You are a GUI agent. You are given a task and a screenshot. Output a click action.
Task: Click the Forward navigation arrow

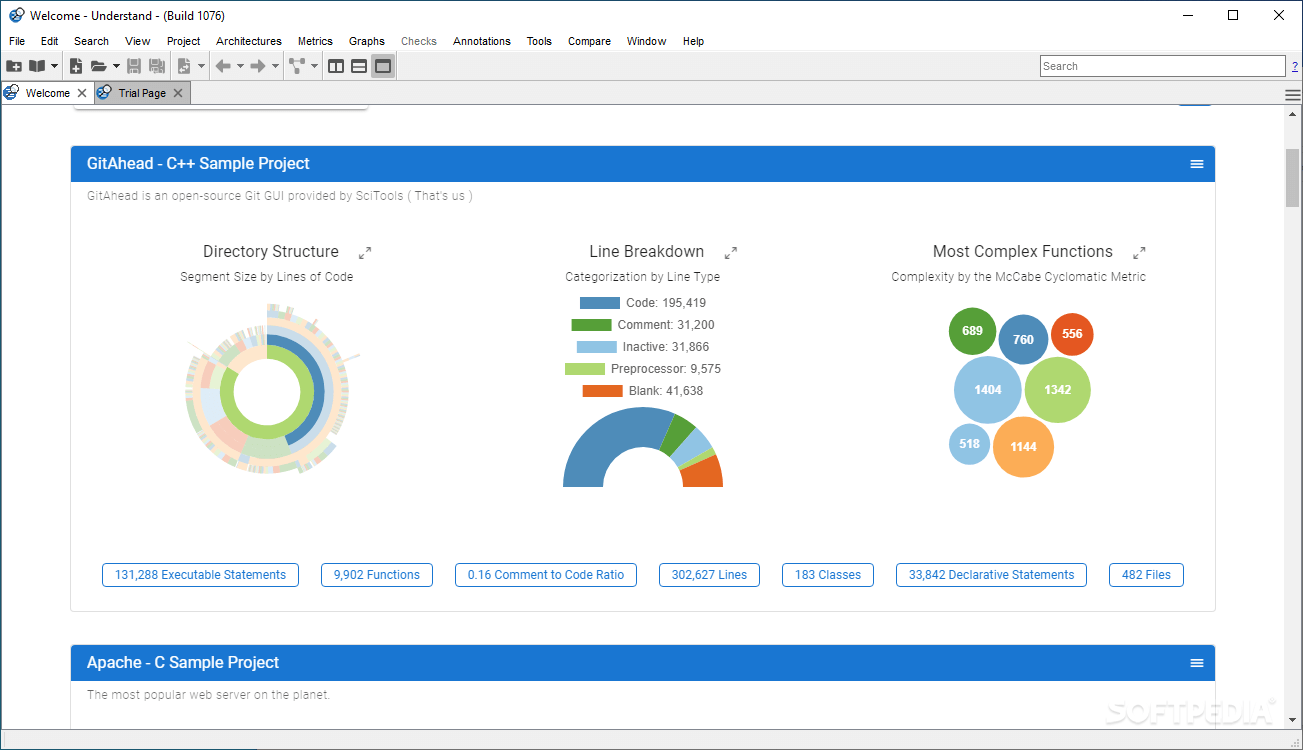click(258, 66)
